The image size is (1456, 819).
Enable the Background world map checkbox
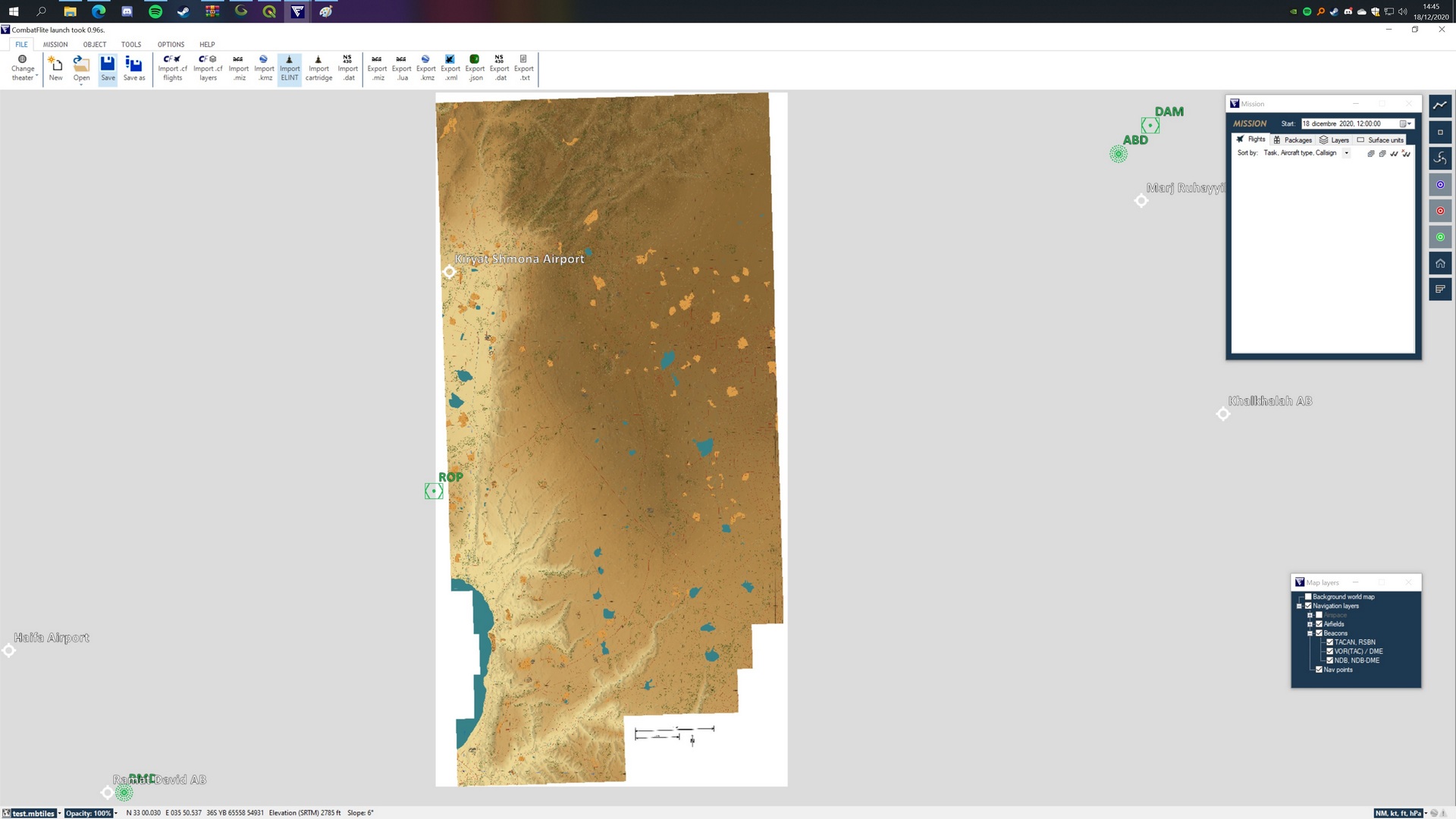tap(1308, 597)
